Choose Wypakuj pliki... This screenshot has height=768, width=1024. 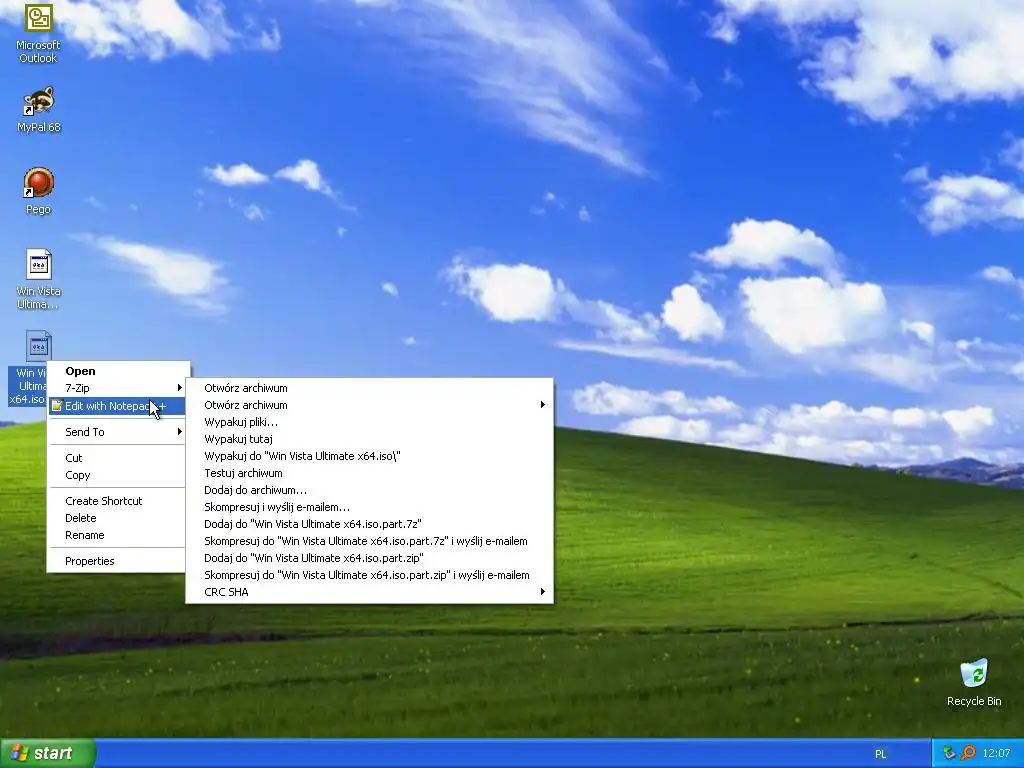tap(370, 422)
